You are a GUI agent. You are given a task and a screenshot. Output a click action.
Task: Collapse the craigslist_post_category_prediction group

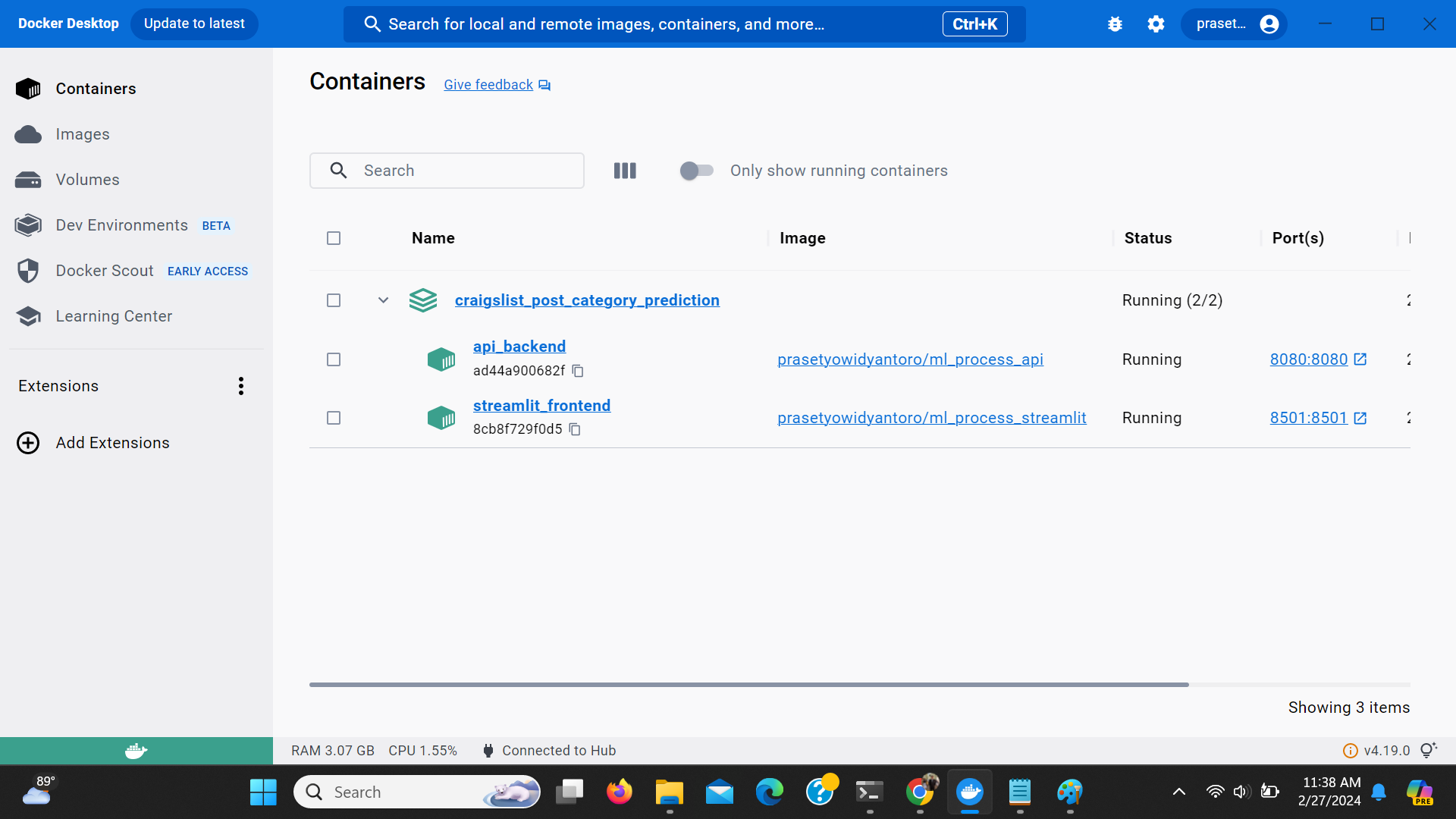[382, 300]
